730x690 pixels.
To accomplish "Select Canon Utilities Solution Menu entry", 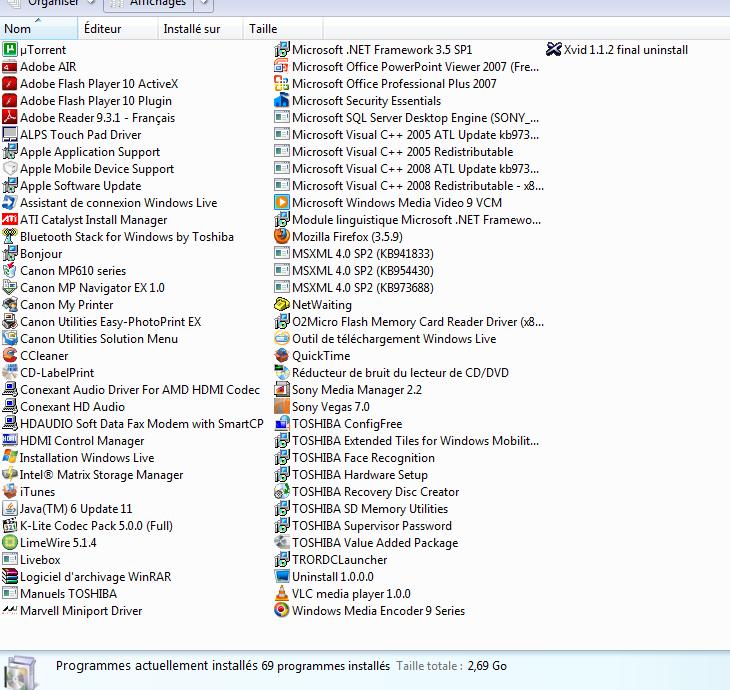I will pyautogui.click(x=90, y=338).
